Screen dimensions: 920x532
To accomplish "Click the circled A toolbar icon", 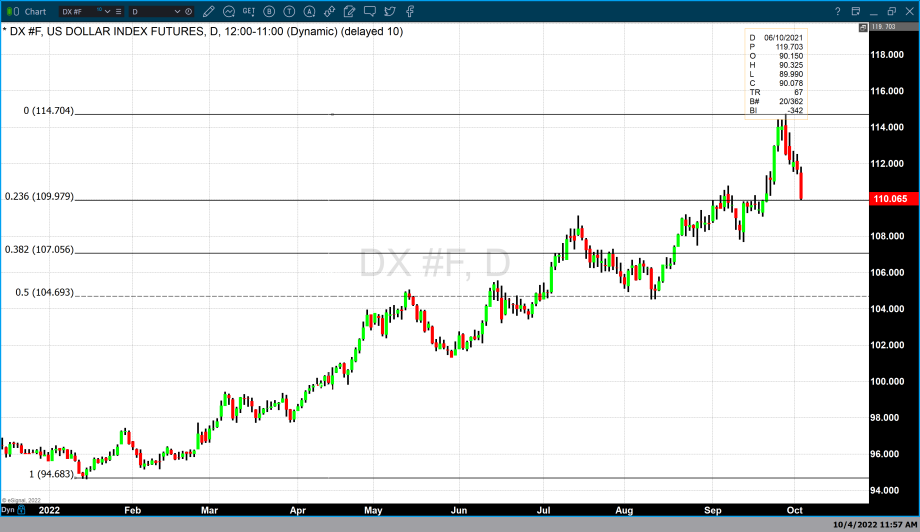I will point(309,11).
